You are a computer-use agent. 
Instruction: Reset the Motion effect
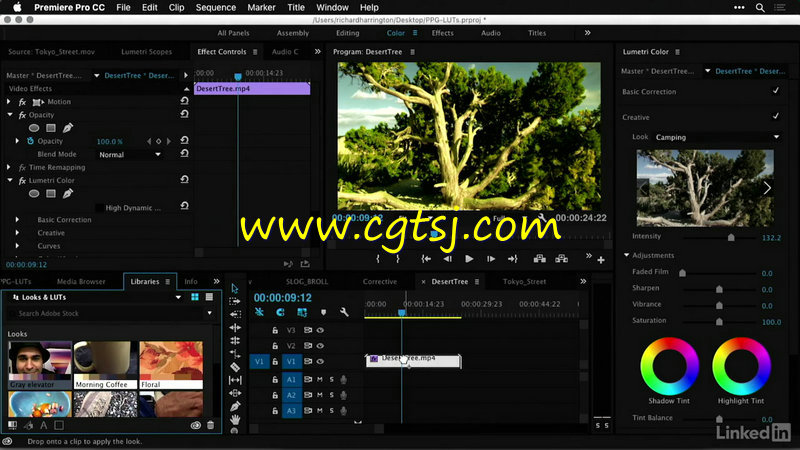[x=184, y=101]
